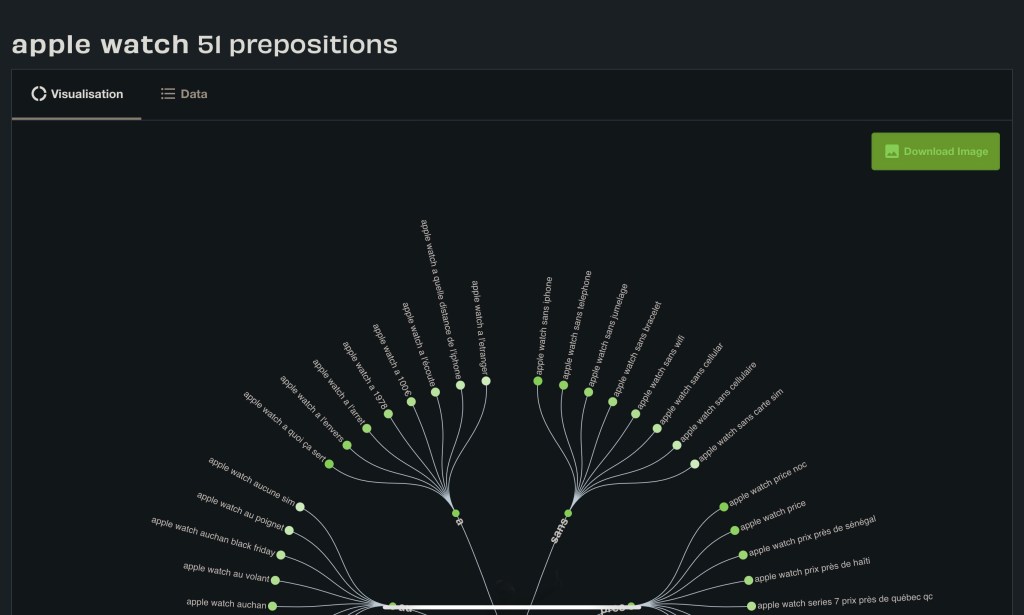
Task: Select the "apple watch au volant" label
Action: click(226, 570)
